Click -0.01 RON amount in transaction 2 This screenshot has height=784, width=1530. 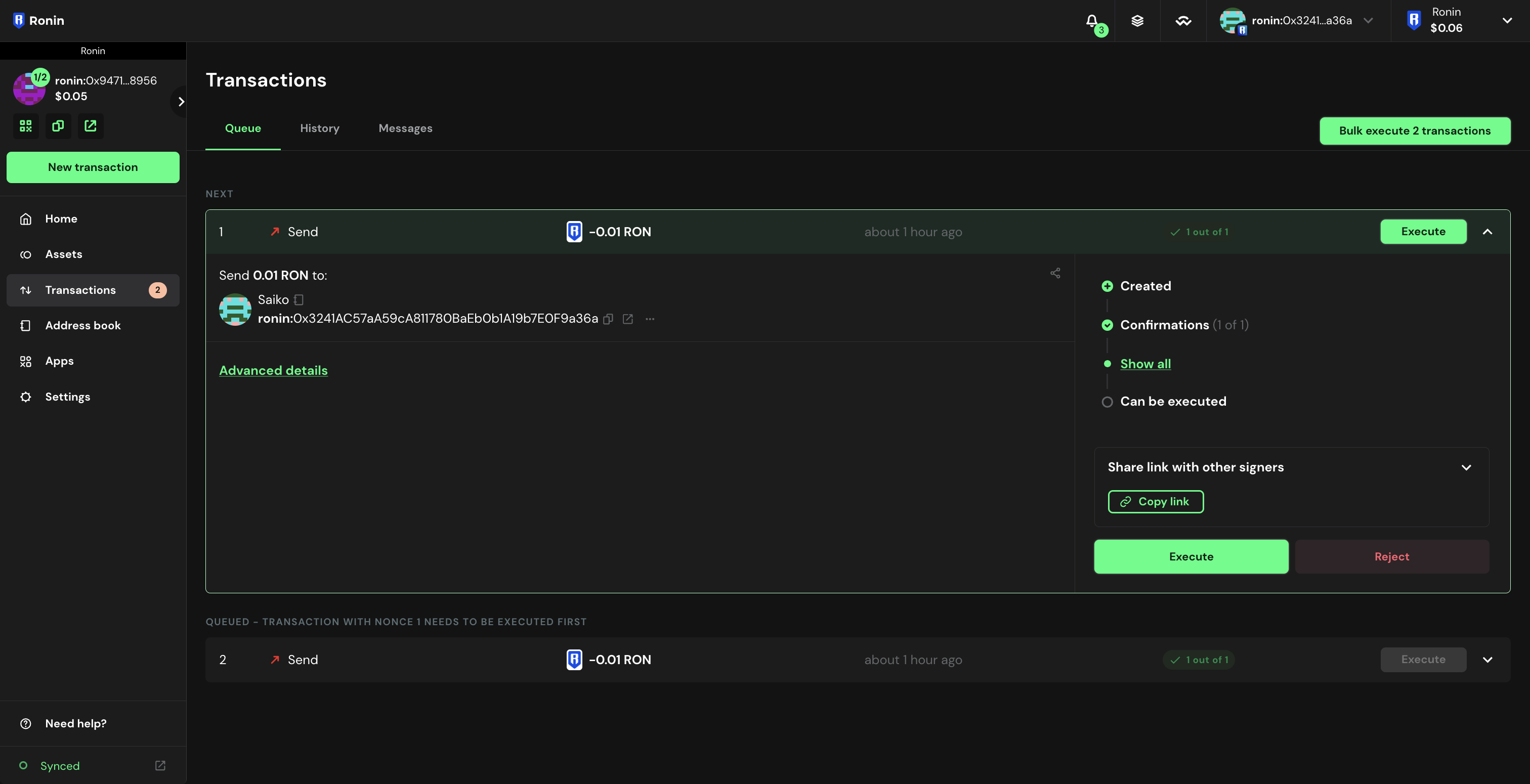(619, 660)
